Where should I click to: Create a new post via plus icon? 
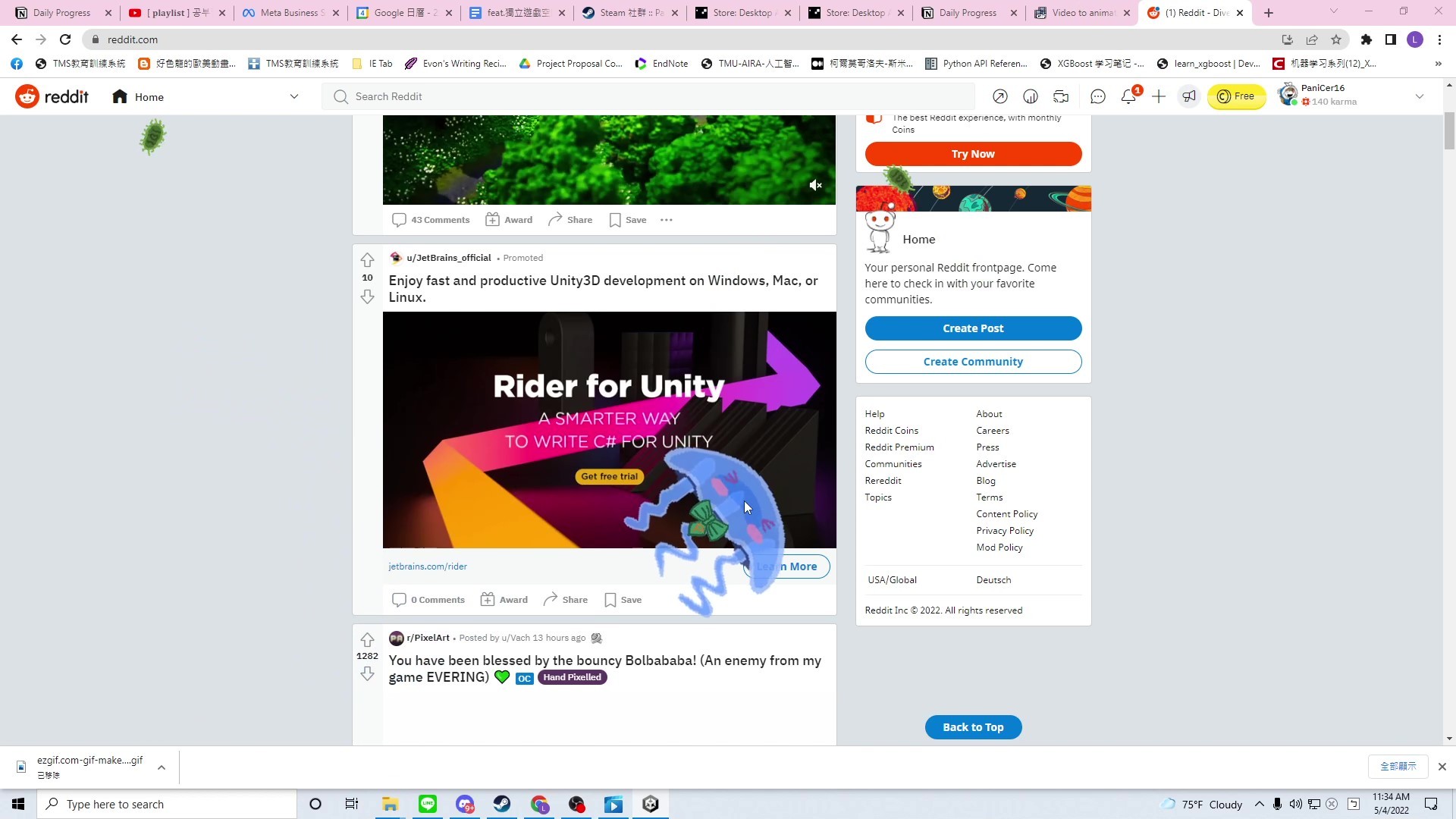click(x=1158, y=96)
